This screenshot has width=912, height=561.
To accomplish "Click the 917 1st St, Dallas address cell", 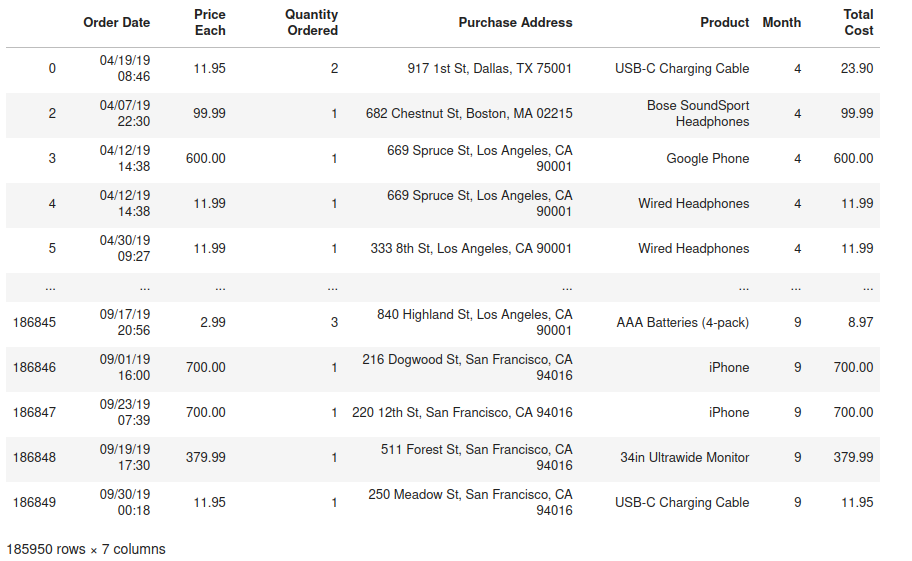I will pyautogui.click(x=490, y=69).
